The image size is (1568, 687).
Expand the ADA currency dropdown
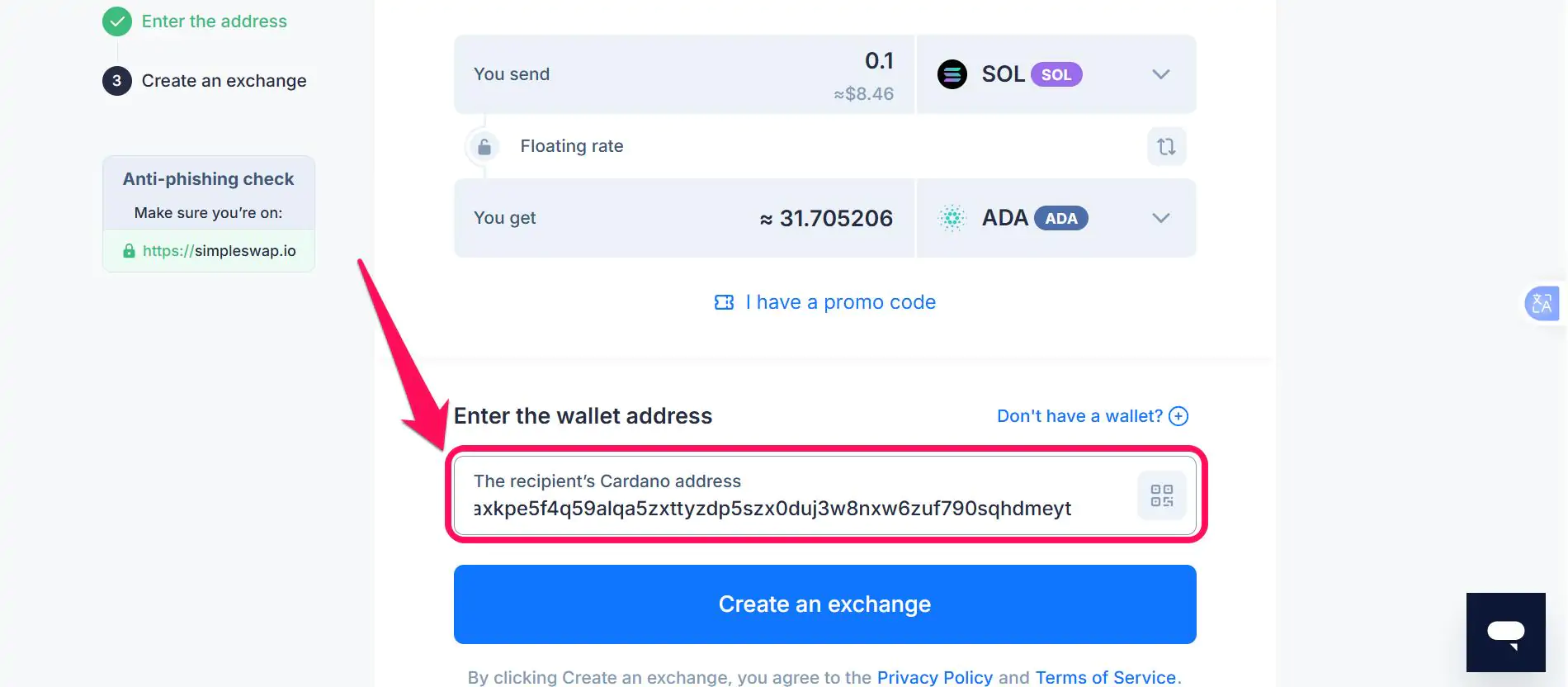pyautogui.click(x=1160, y=218)
